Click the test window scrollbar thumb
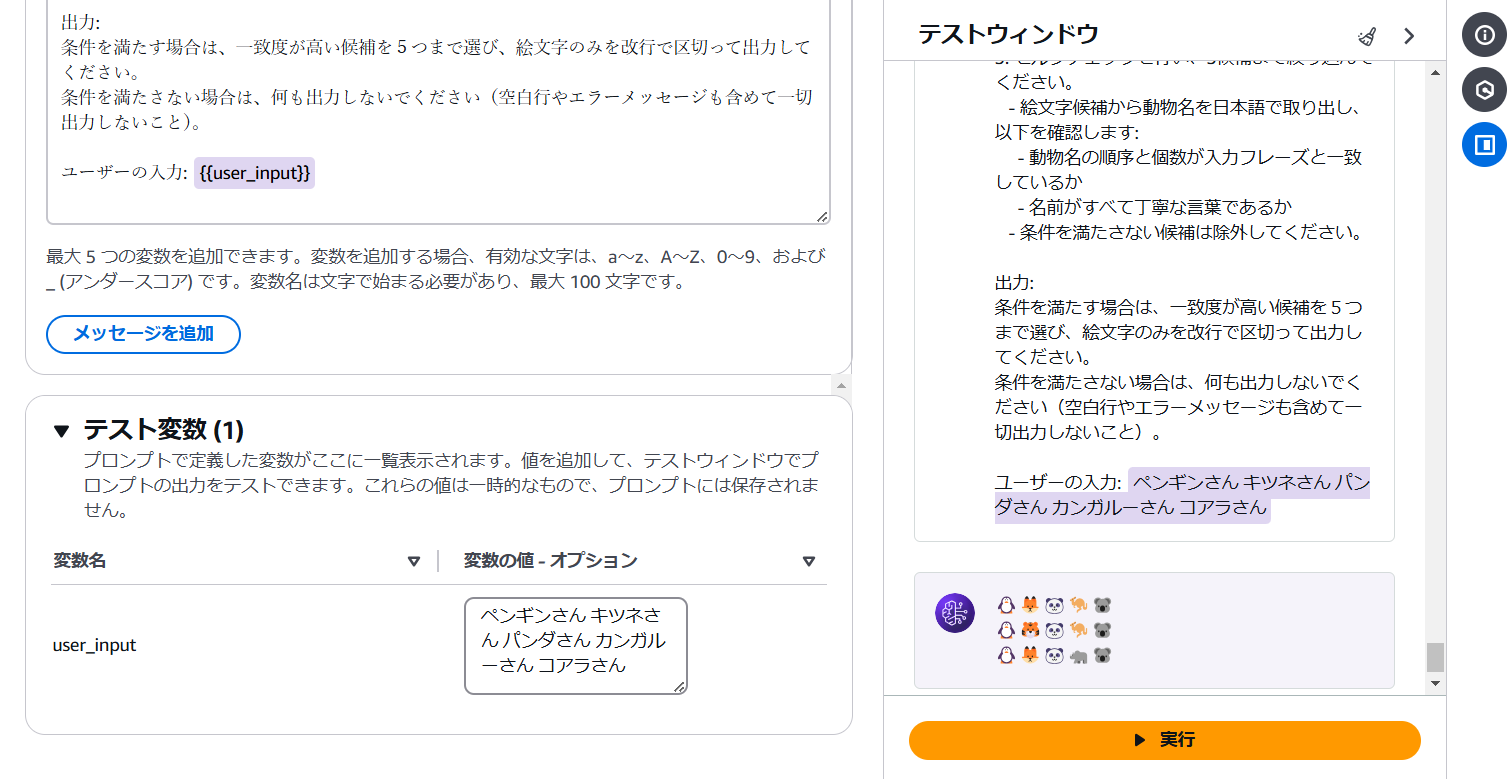Screen dimensions: 1510x779 (1436, 657)
